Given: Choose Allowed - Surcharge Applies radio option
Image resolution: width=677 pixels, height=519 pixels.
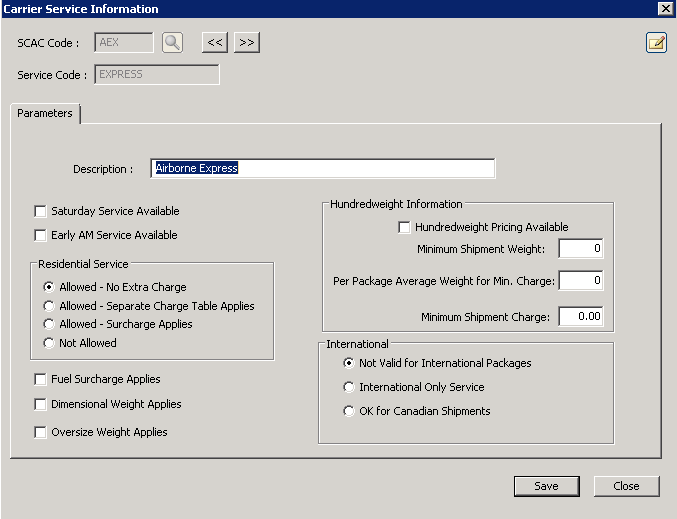Looking at the screenshot, I should (49, 324).
